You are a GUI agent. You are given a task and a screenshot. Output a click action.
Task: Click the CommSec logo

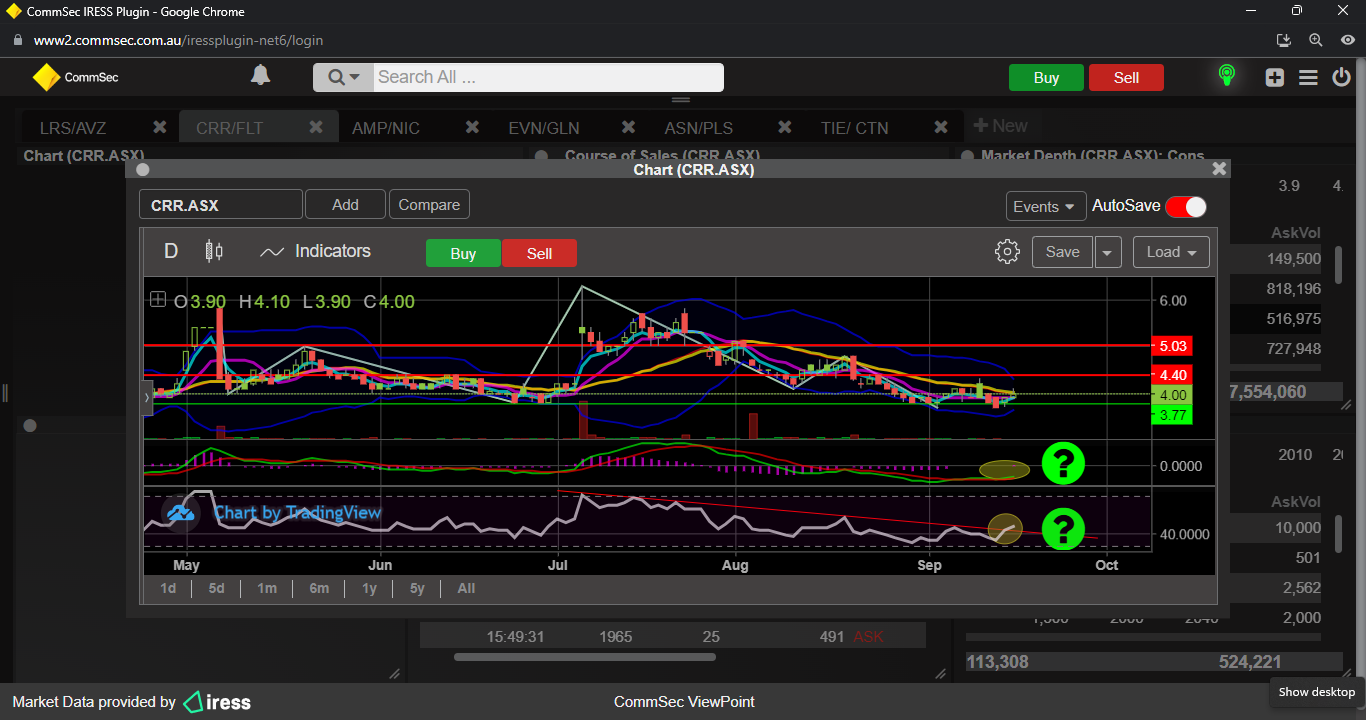[x=76, y=77]
